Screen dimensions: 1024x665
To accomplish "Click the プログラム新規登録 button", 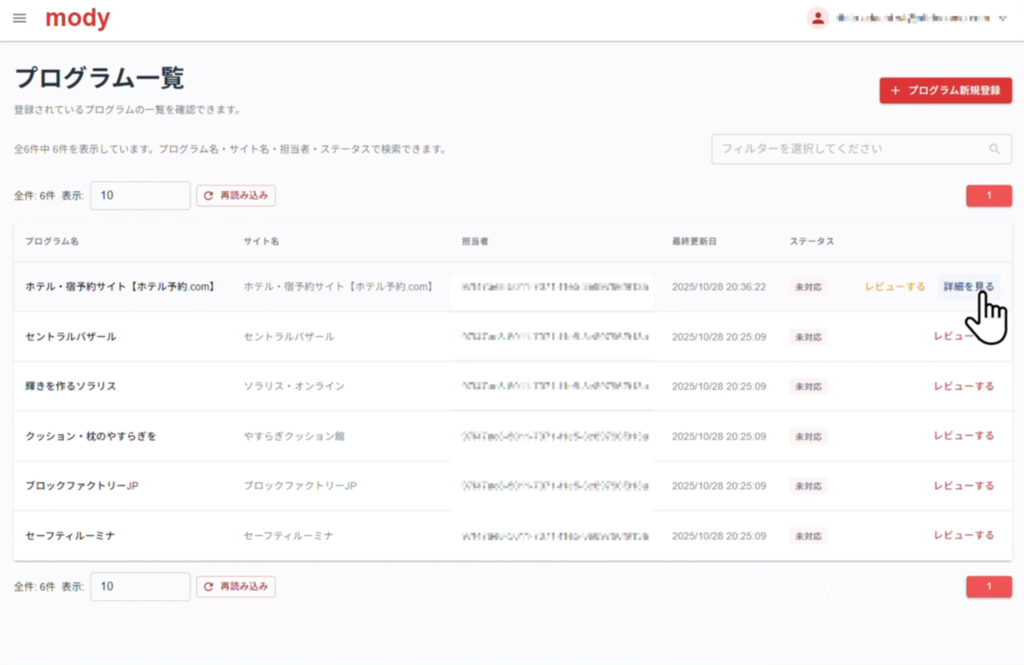I will click(946, 90).
